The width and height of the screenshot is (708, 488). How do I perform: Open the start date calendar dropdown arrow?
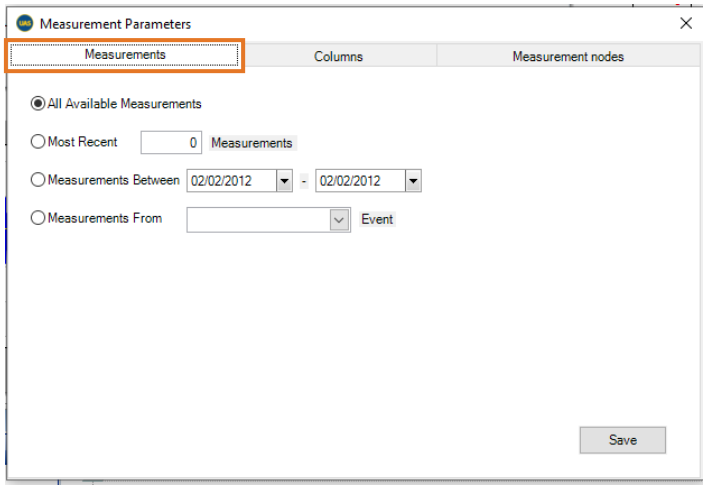click(x=284, y=181)
